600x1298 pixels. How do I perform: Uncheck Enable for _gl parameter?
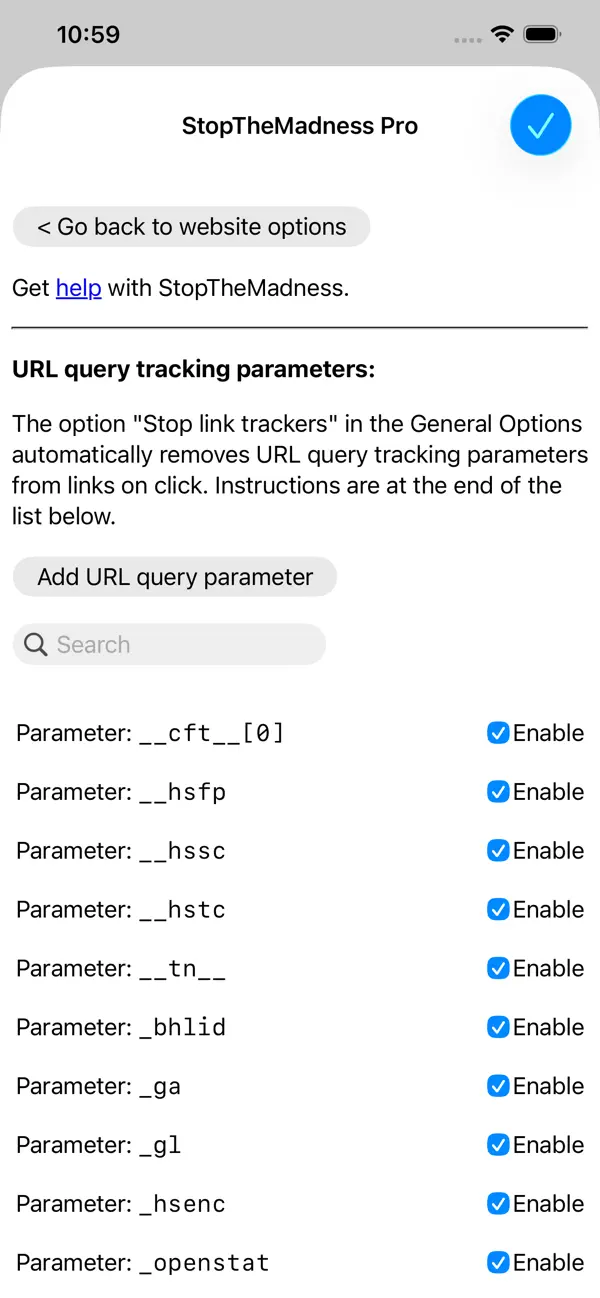click(498, 1145)
